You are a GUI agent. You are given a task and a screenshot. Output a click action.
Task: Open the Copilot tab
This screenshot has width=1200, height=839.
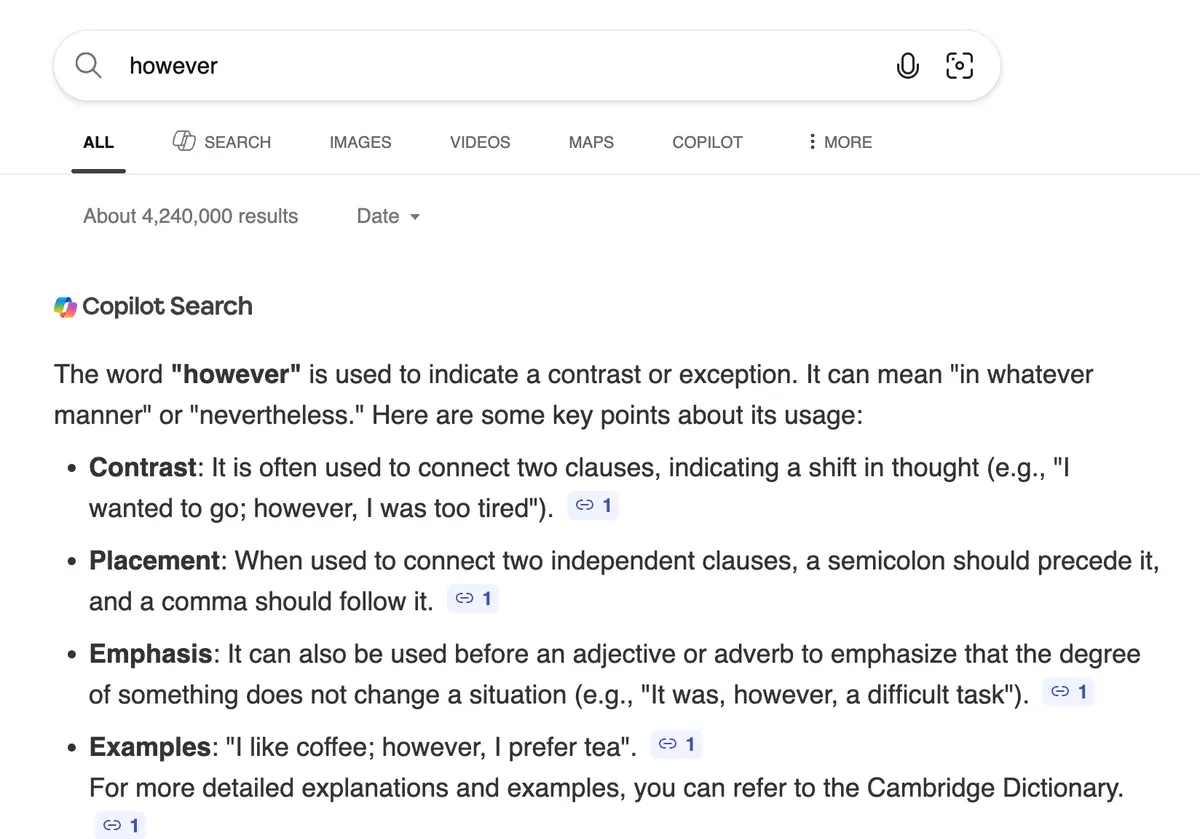click(707, 142)
